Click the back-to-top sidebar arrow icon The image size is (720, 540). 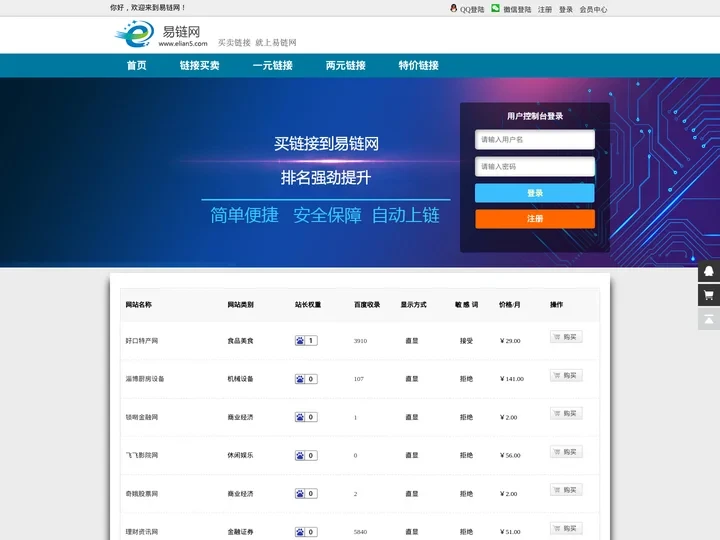click(709, 319)
